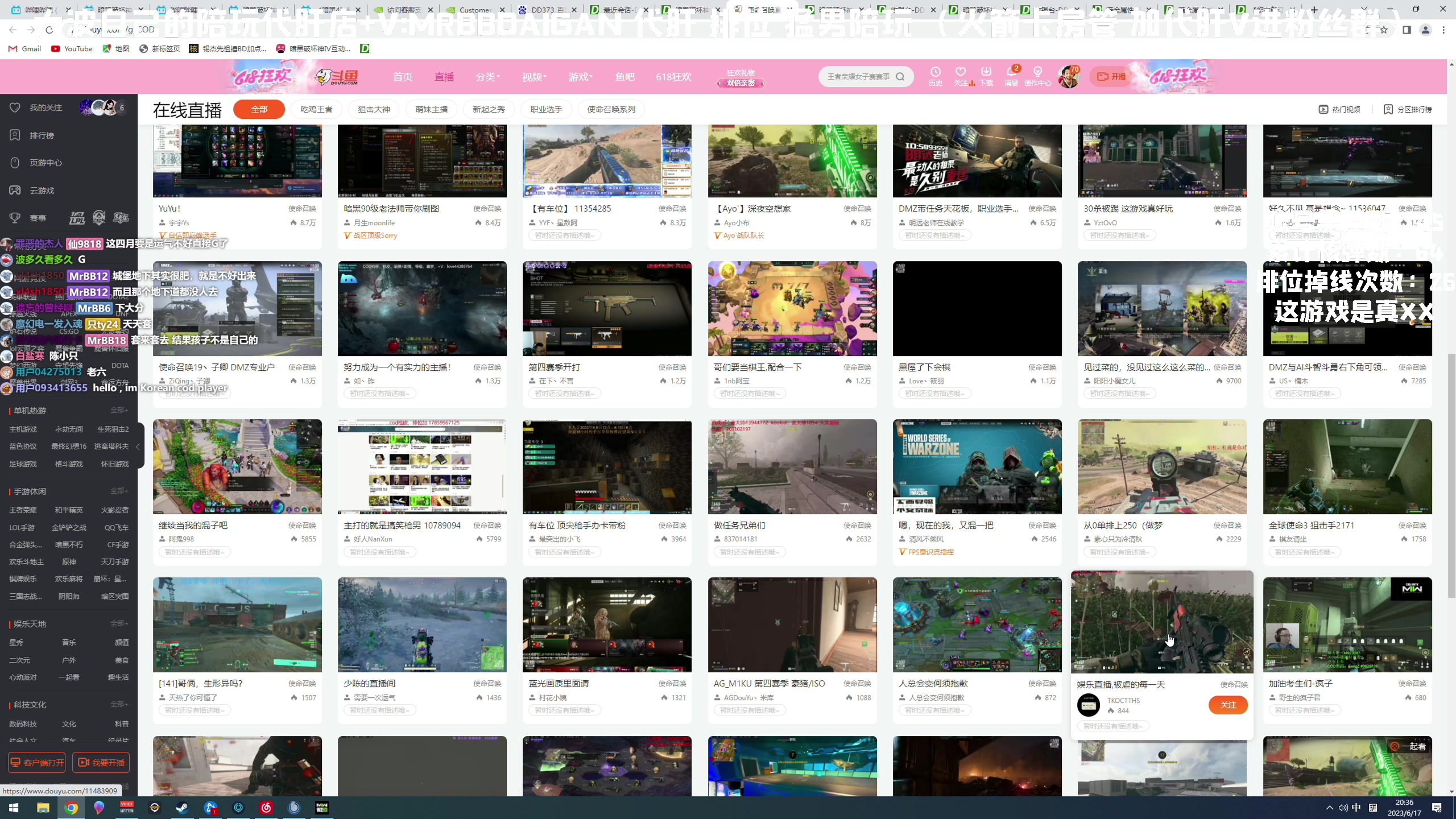Expand 全部 next to 手游休闲
This screenshot has height=819, width=1456.
[119, 491]
